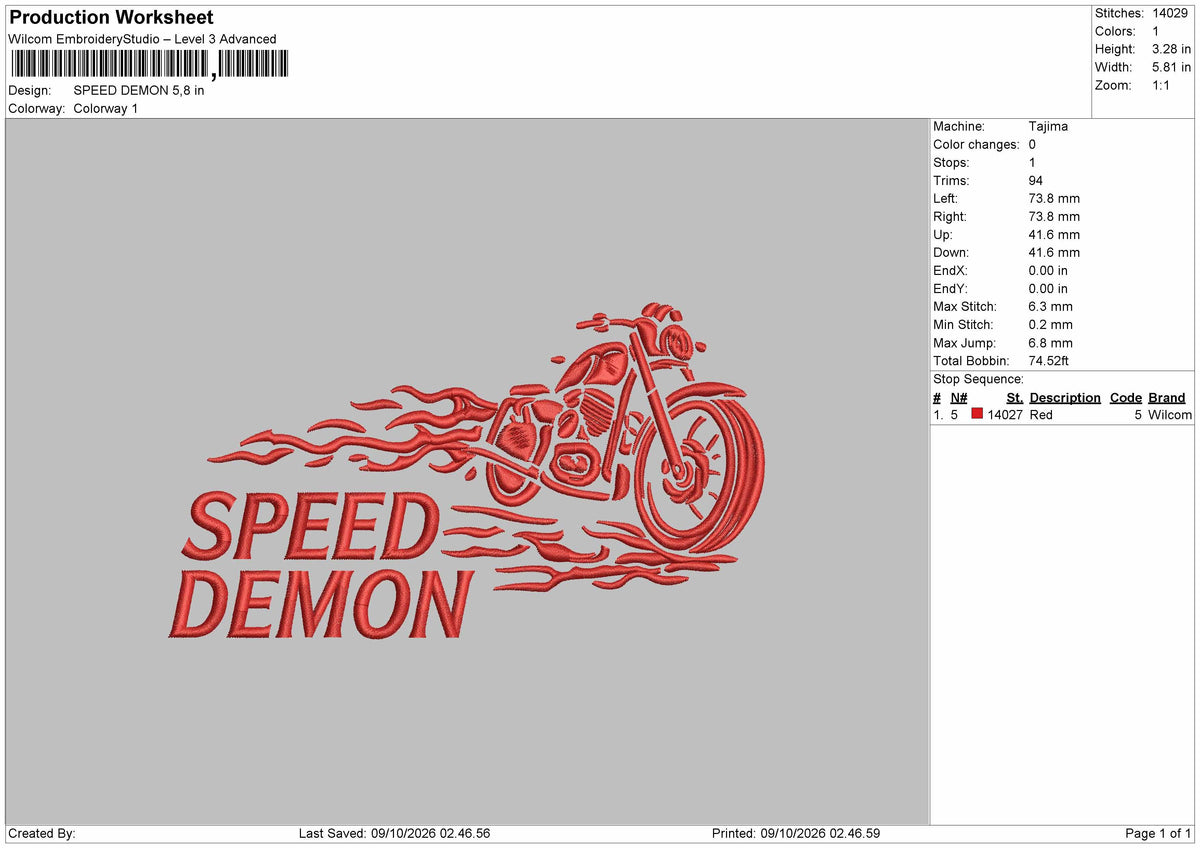Click the 'Colorway 1' value
Screen dimensions: 1200x848
point(106,108)
